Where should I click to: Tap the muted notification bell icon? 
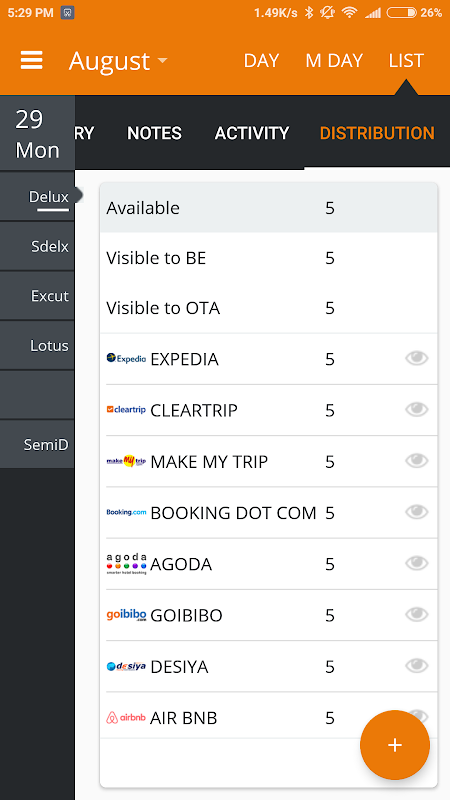pos(327,13)
